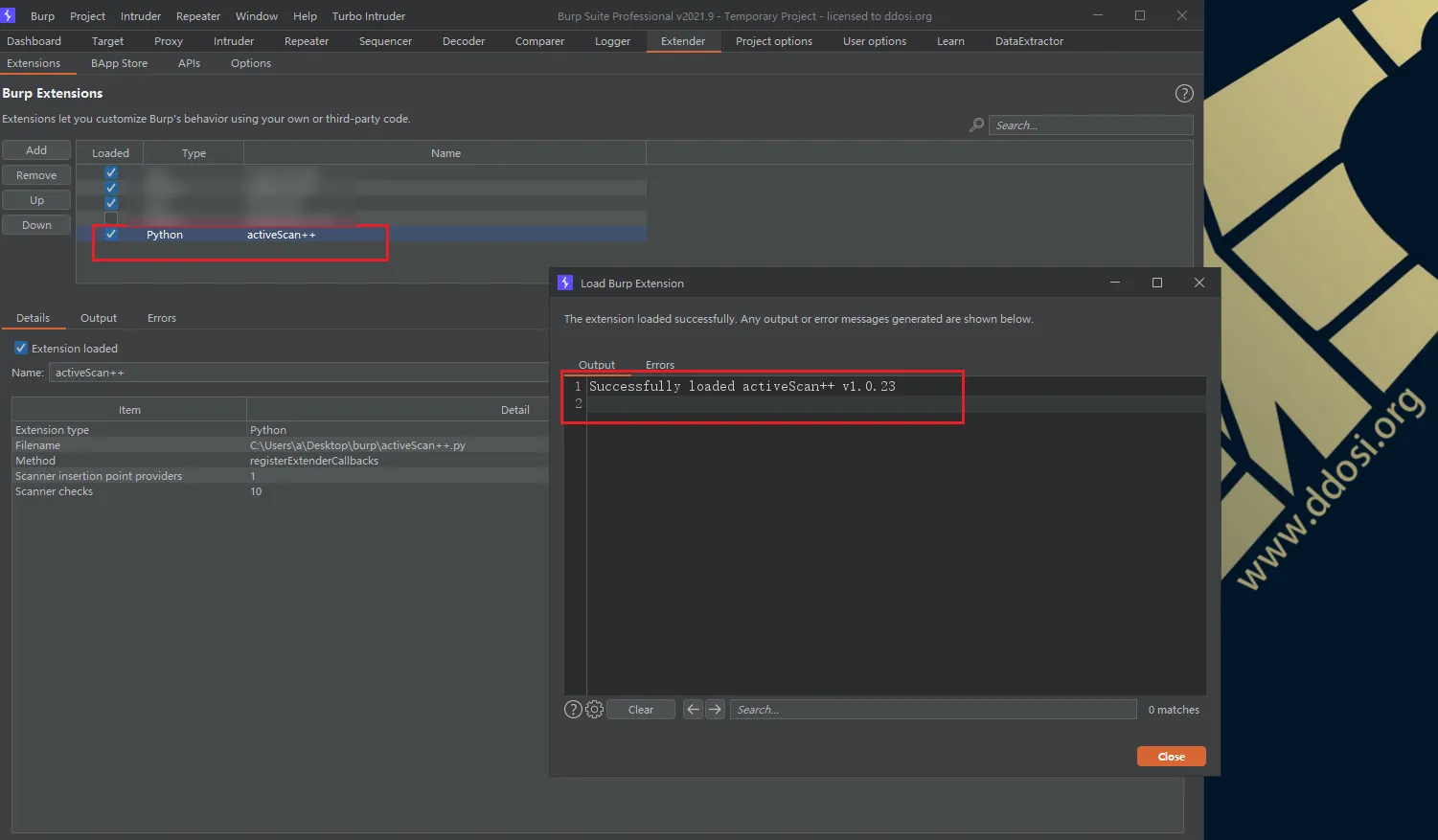1438x840 pixels.
Task: Click the orange Close button
Action: [x=1172, y=757]
